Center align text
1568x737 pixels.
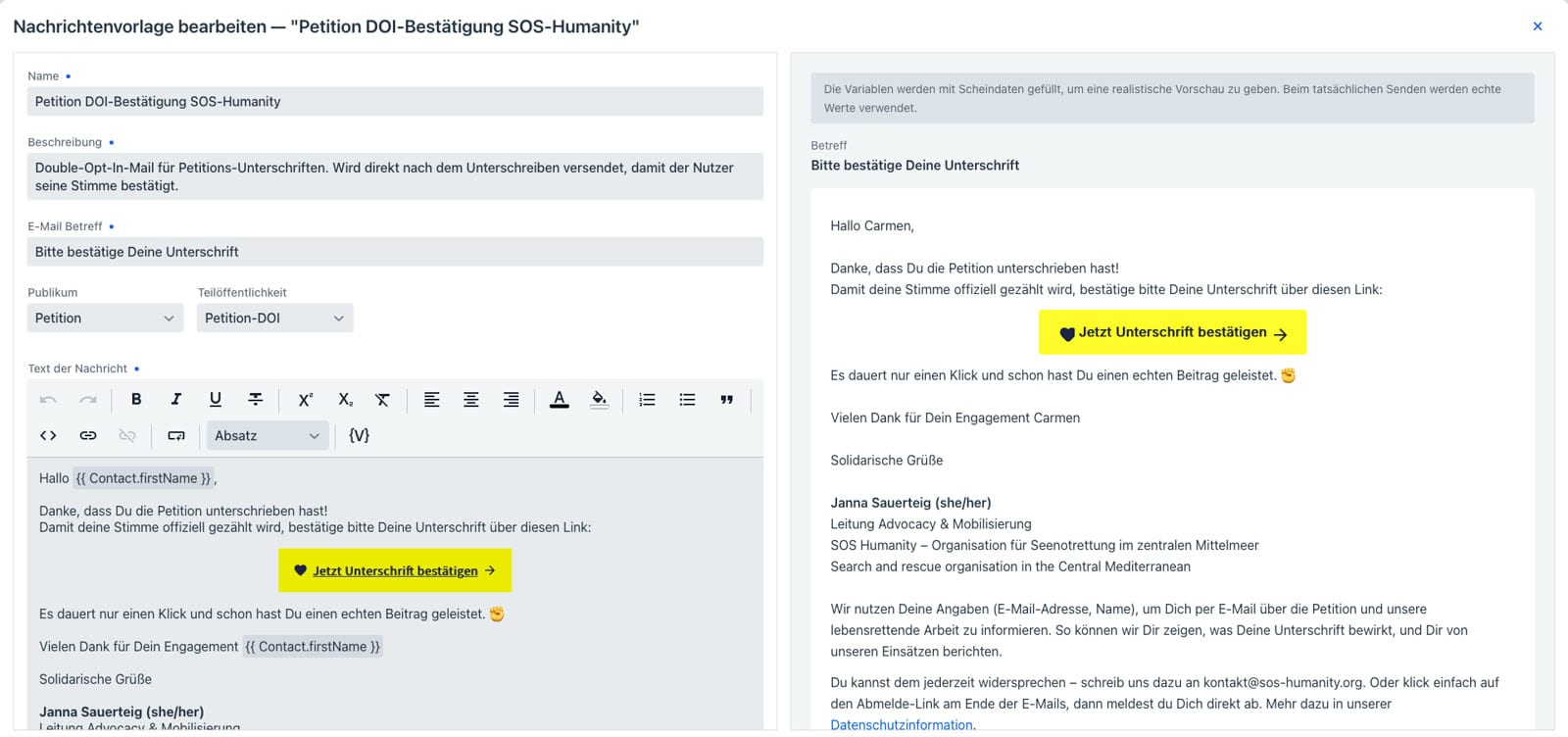471,400
